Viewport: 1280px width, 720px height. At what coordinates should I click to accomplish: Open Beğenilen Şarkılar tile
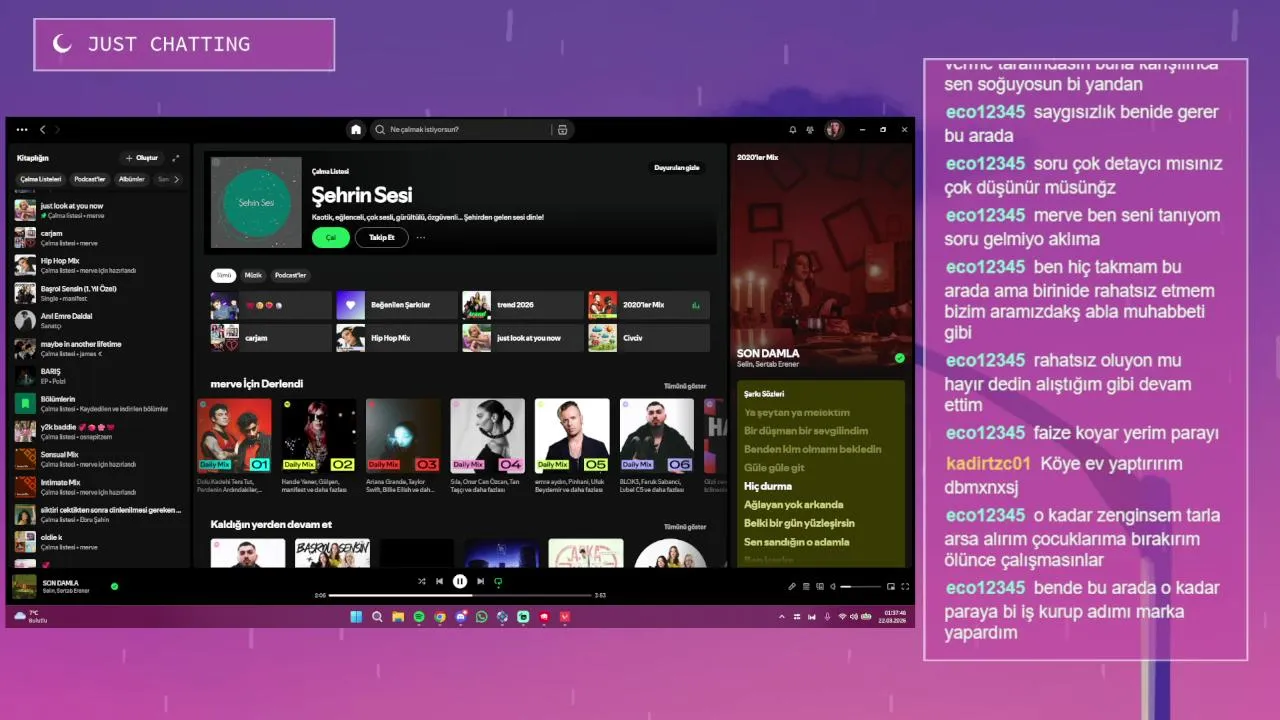(x=397, y=305)
